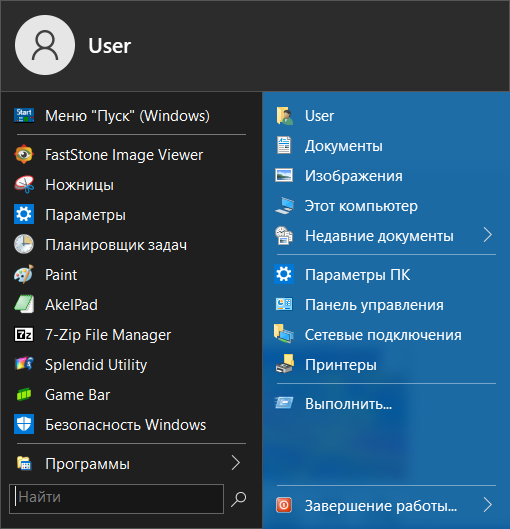
Task: Expand the Программы submenu arrow
Action: pos(236,463)
